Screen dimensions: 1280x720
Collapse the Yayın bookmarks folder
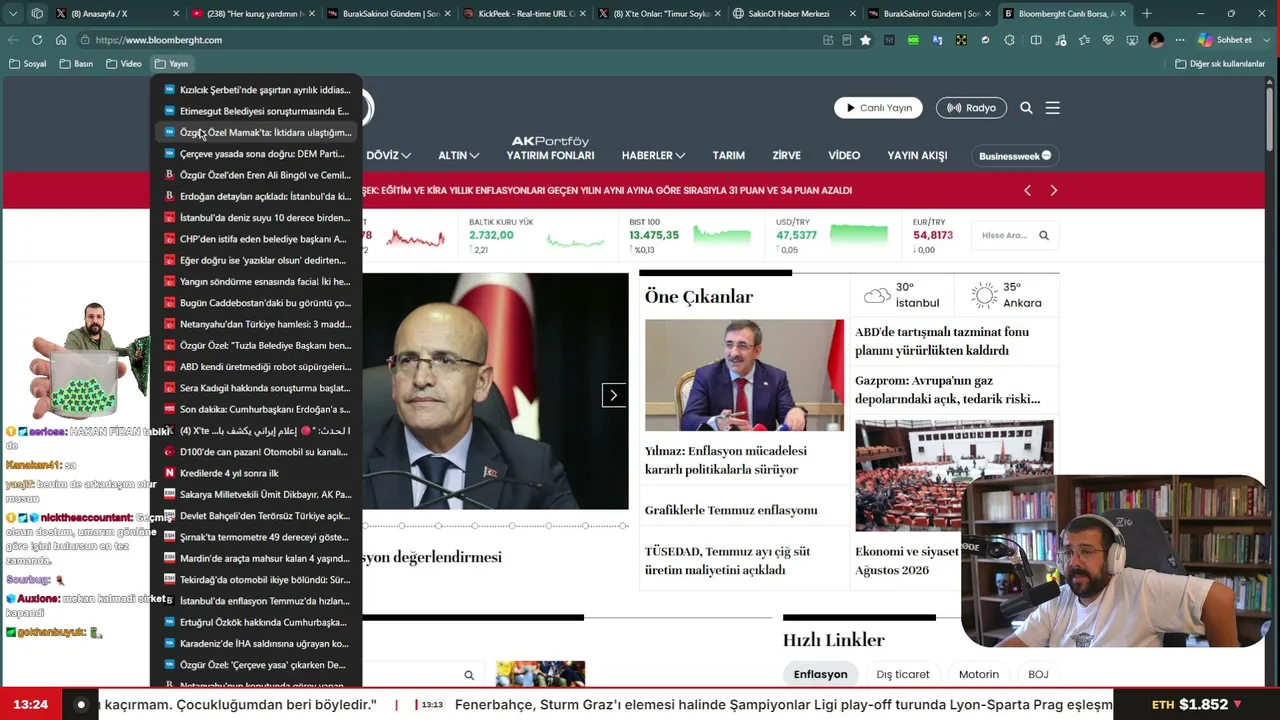pos(172,64)
